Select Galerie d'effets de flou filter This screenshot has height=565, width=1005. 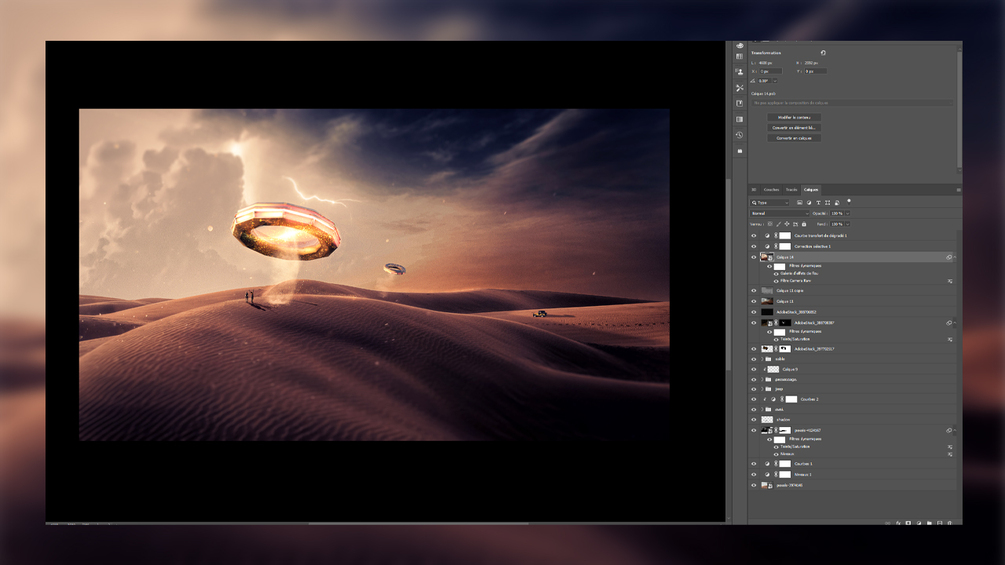(799, 274)
